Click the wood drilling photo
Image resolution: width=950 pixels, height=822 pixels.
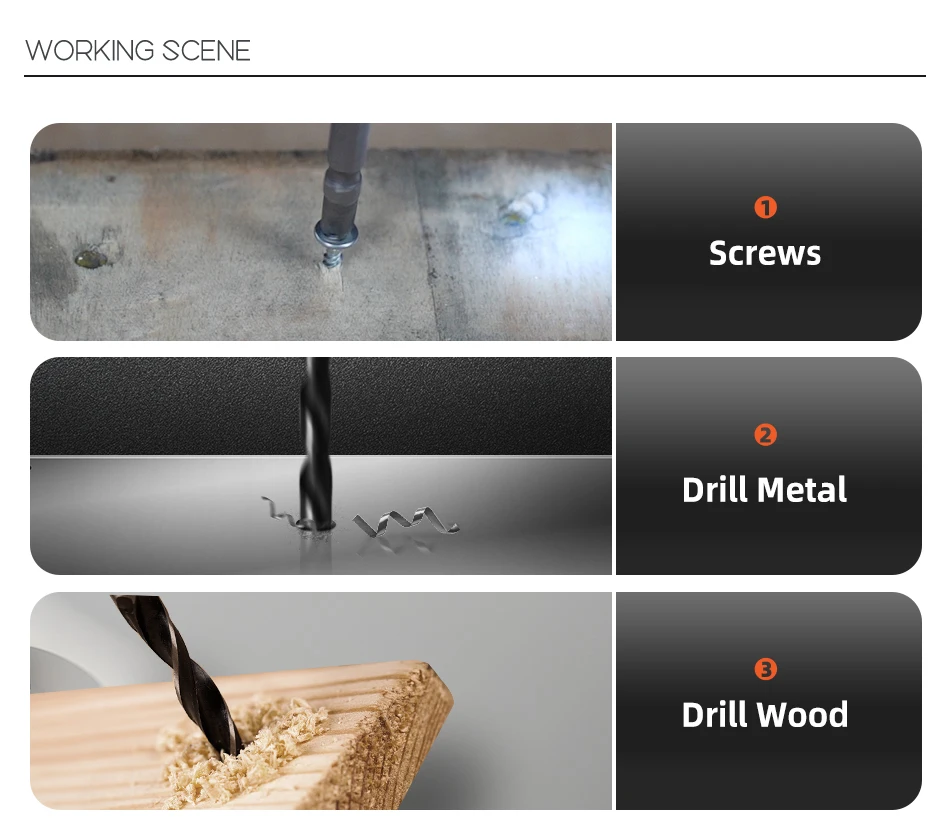point(321,701)
